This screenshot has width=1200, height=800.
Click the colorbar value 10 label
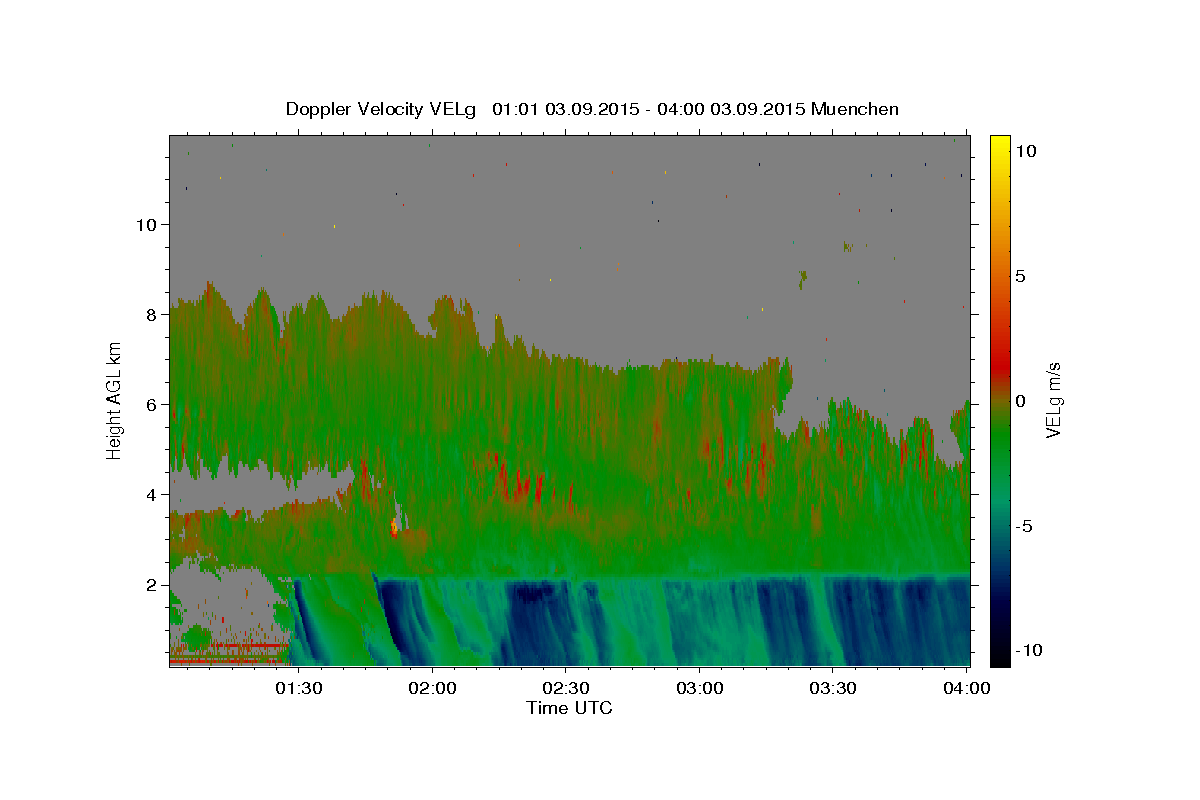[x=1025, y=150]
